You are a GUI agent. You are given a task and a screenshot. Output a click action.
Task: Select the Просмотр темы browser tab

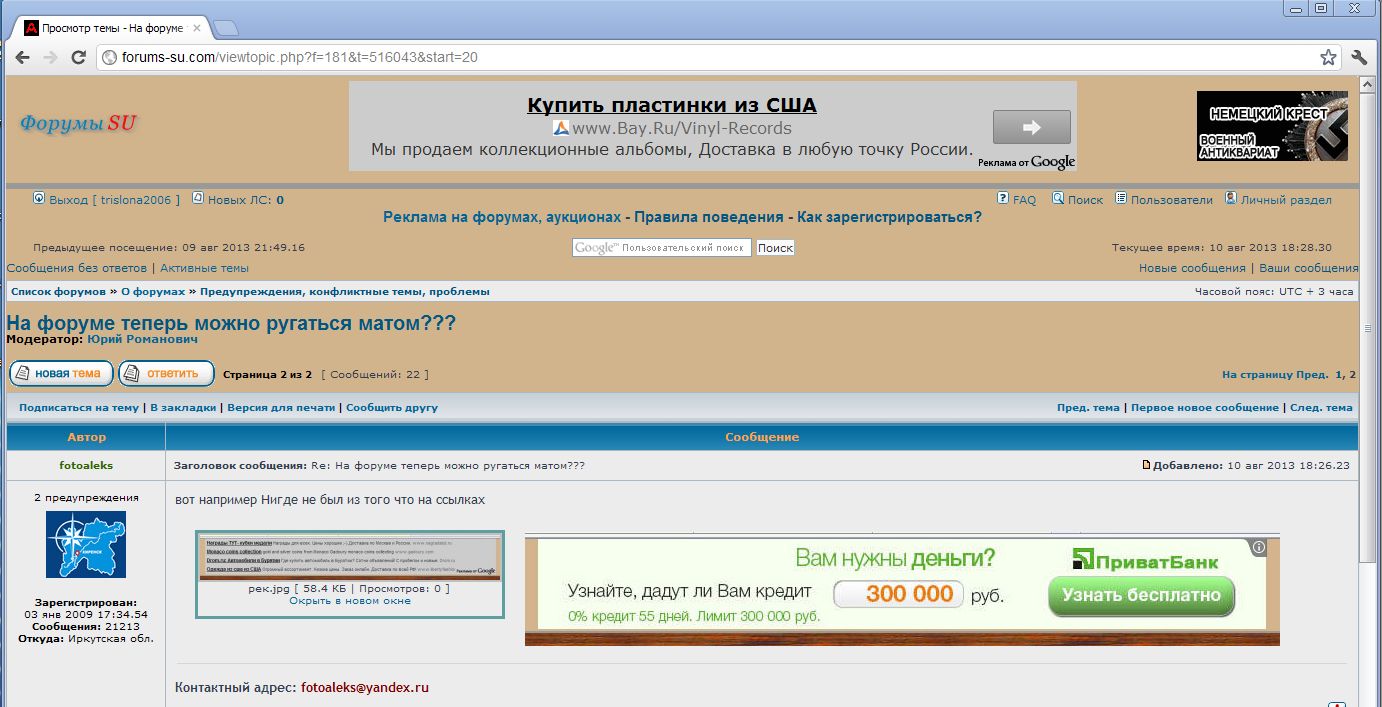[x=110, y=28]
